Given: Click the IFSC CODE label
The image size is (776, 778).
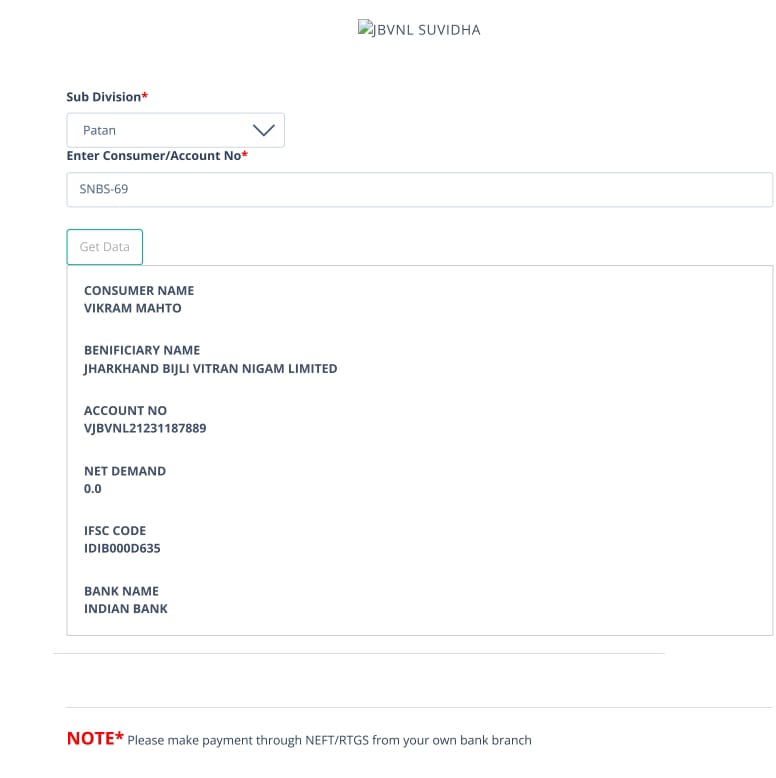Looking at the screenshot, I should [x=115, y=531].
